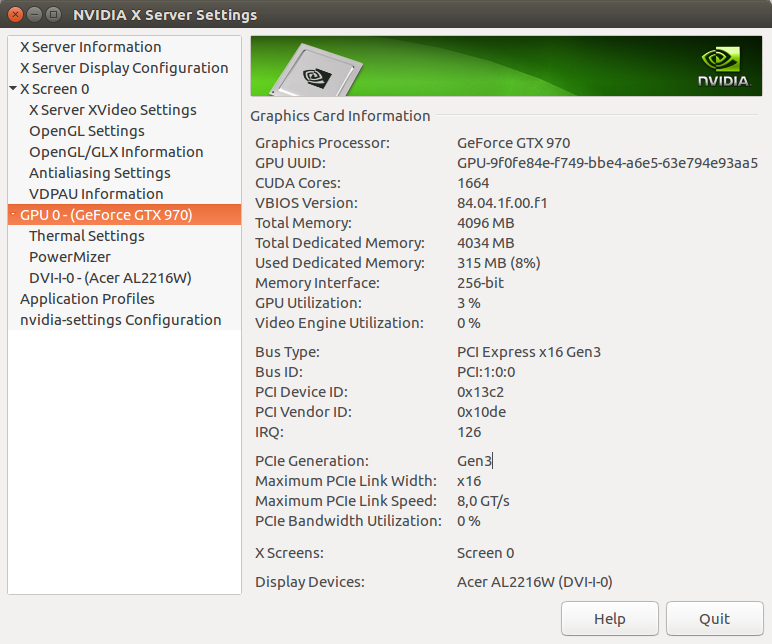Click PCI Vendor ID value 0x10de
The width and height of the screenshot is (772, 644).
tap(482, 412)
